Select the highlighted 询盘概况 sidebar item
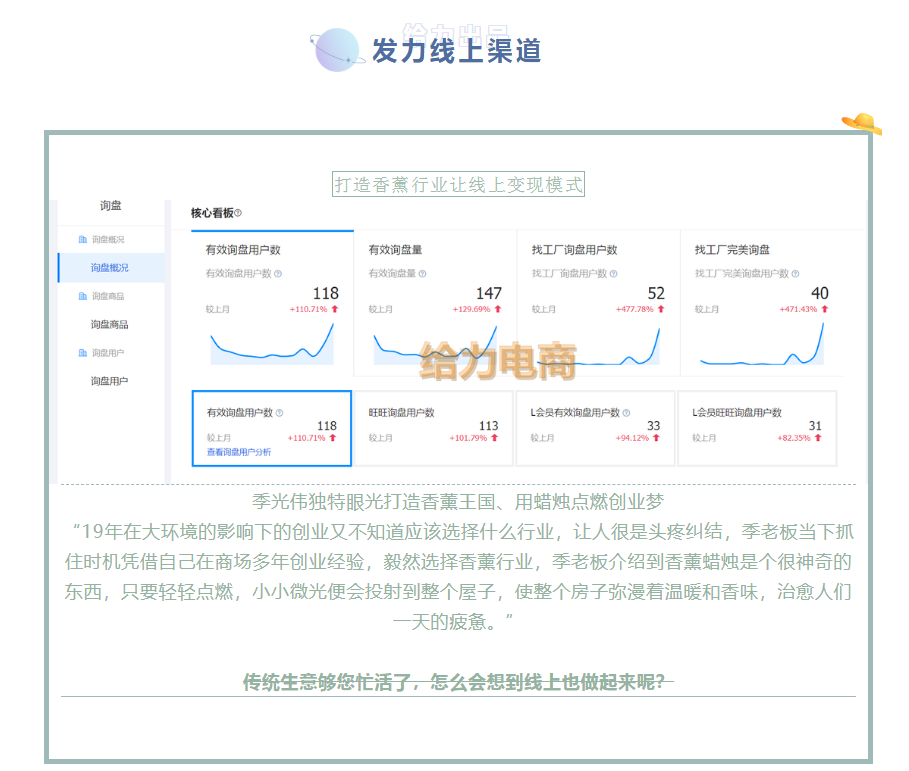 click(x=110, y=268)
